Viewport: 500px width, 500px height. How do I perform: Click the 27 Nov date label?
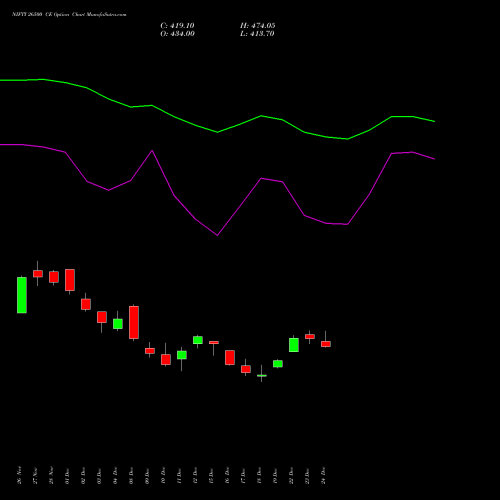[x=35, y=475]
